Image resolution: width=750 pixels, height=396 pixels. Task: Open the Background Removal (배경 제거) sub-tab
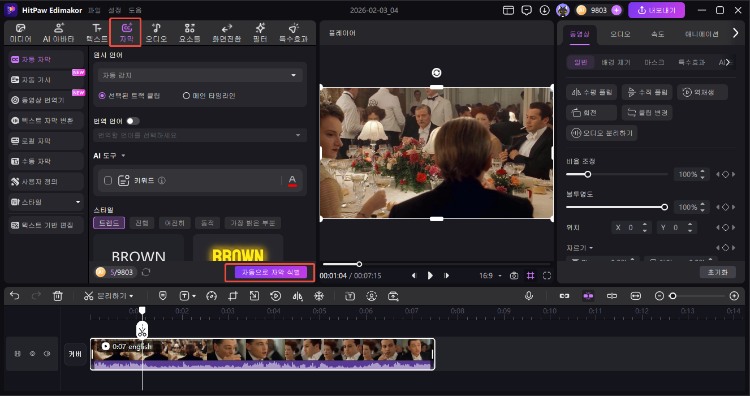[x=616, y=62]
